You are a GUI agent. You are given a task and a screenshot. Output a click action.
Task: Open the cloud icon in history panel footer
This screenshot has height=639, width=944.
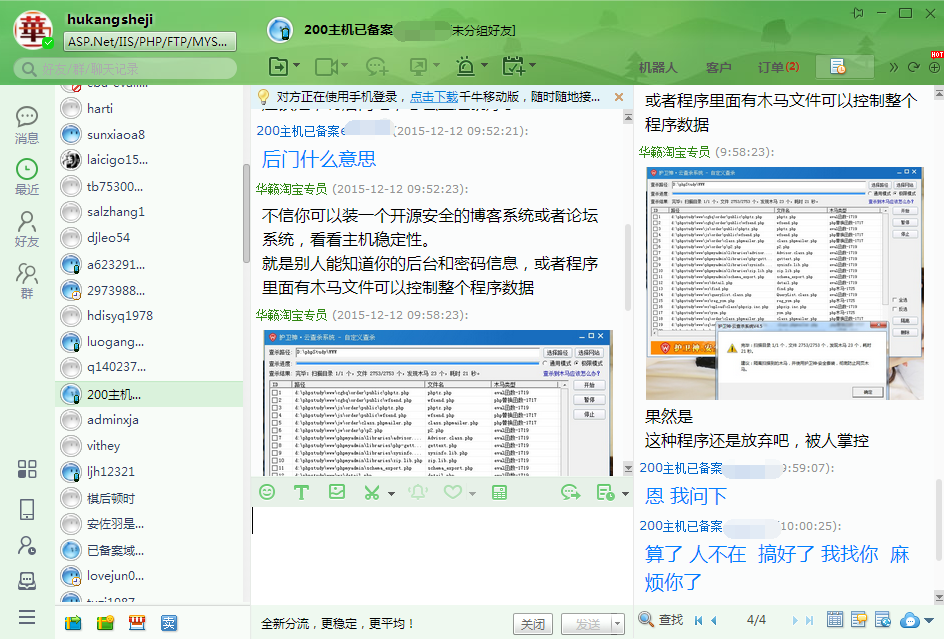coord(910,620)
